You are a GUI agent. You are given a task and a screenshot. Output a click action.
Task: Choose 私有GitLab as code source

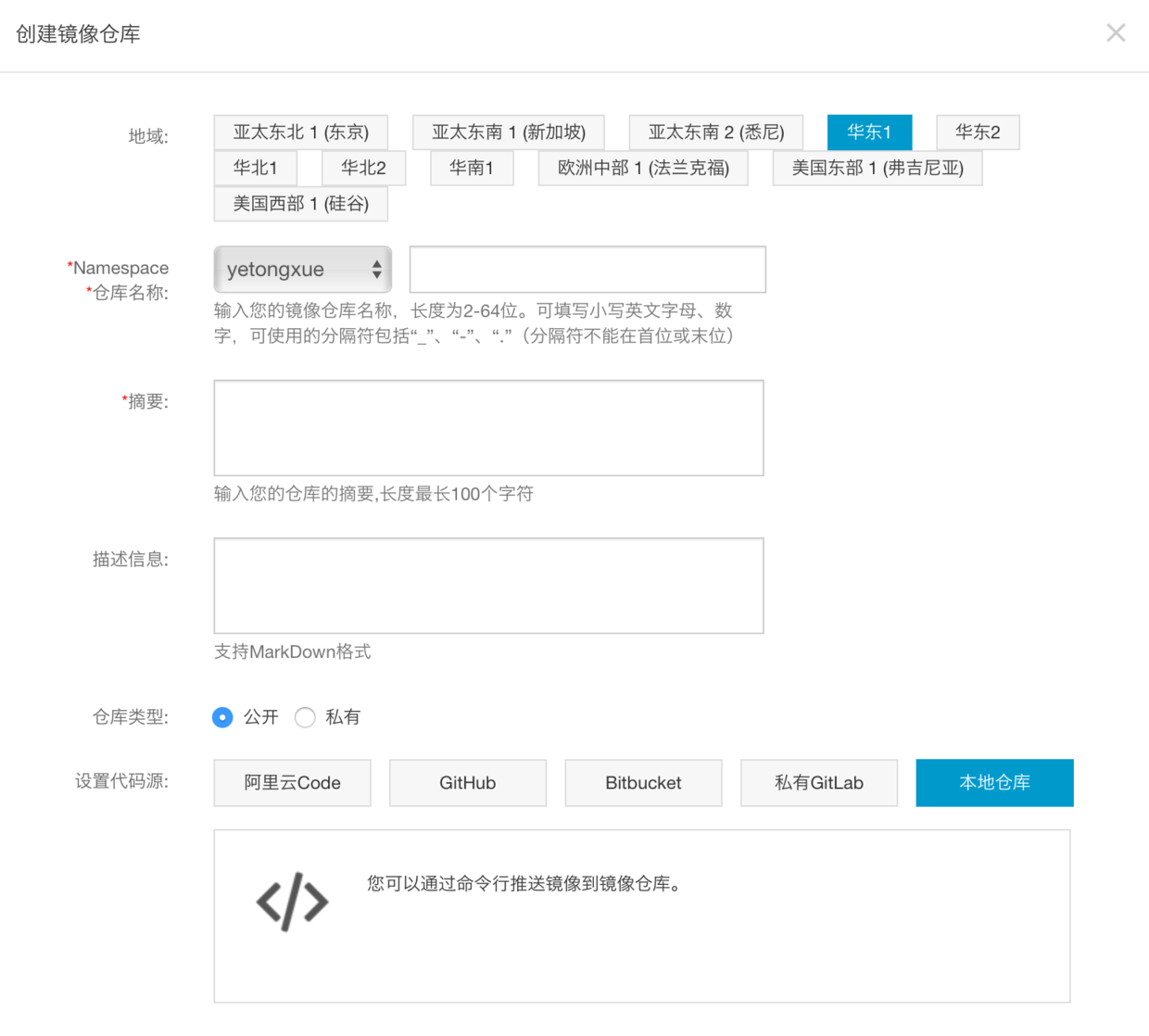coord(818,783)
